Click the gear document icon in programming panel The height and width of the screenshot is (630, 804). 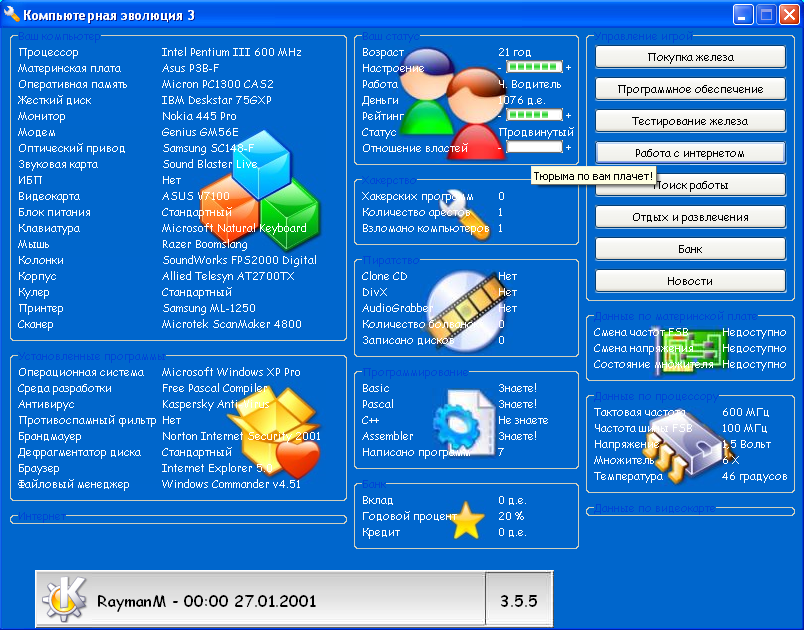464,422
